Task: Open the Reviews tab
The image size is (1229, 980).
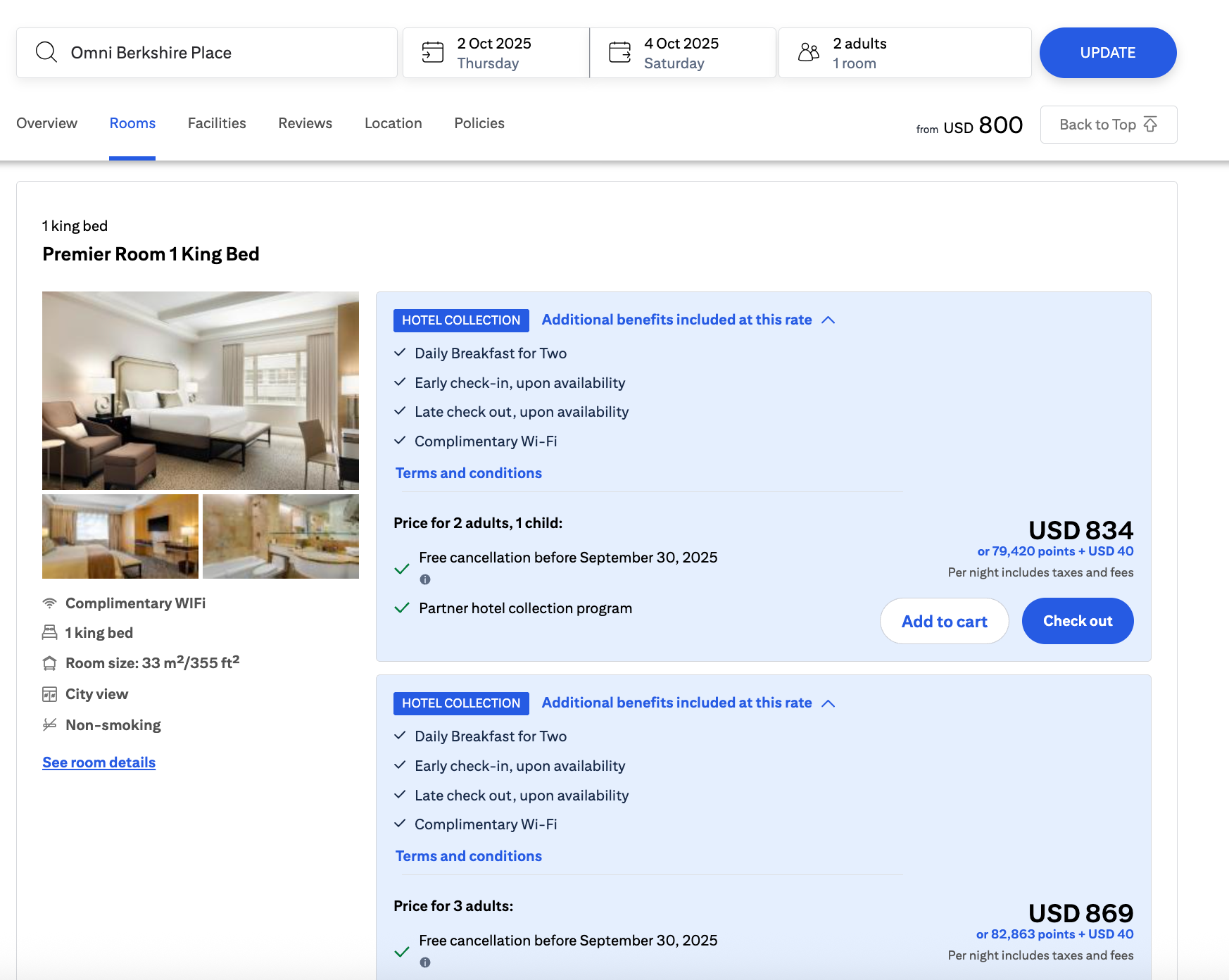Action: pos(305,123)
